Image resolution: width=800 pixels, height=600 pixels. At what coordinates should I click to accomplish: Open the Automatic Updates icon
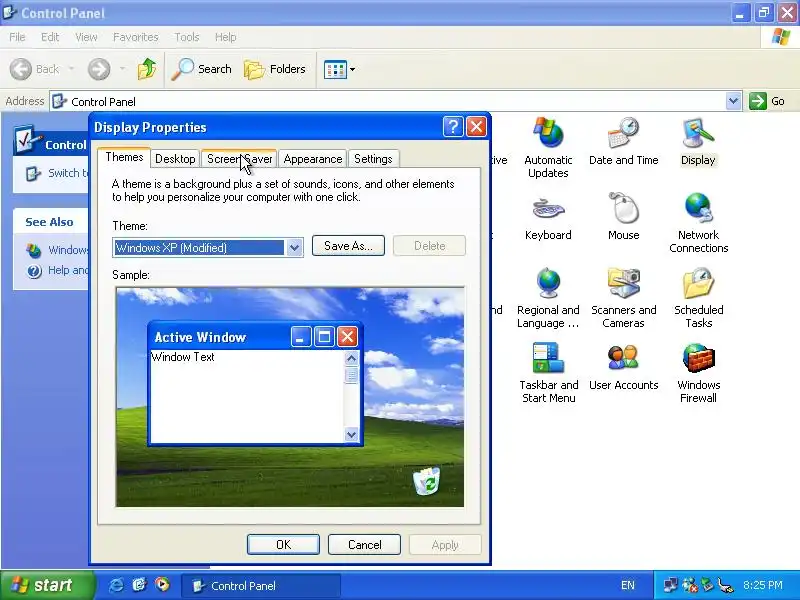548,147
